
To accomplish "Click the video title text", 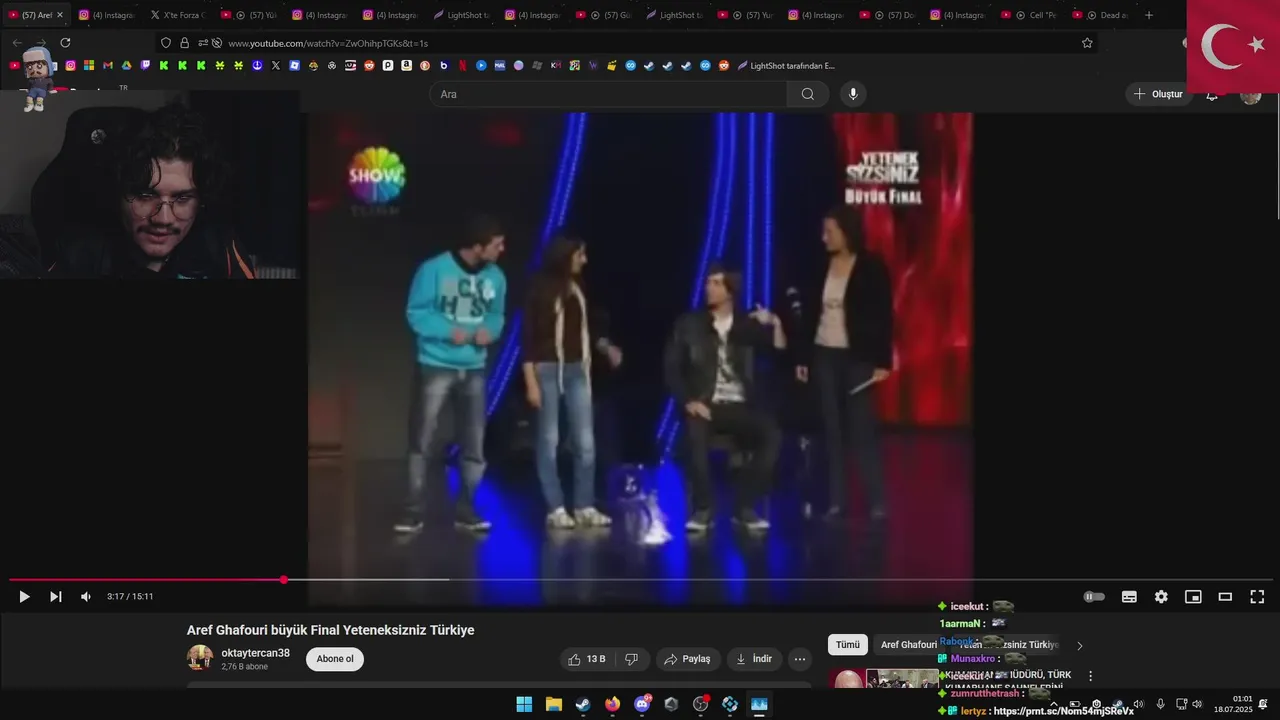I will pos(330,630).
